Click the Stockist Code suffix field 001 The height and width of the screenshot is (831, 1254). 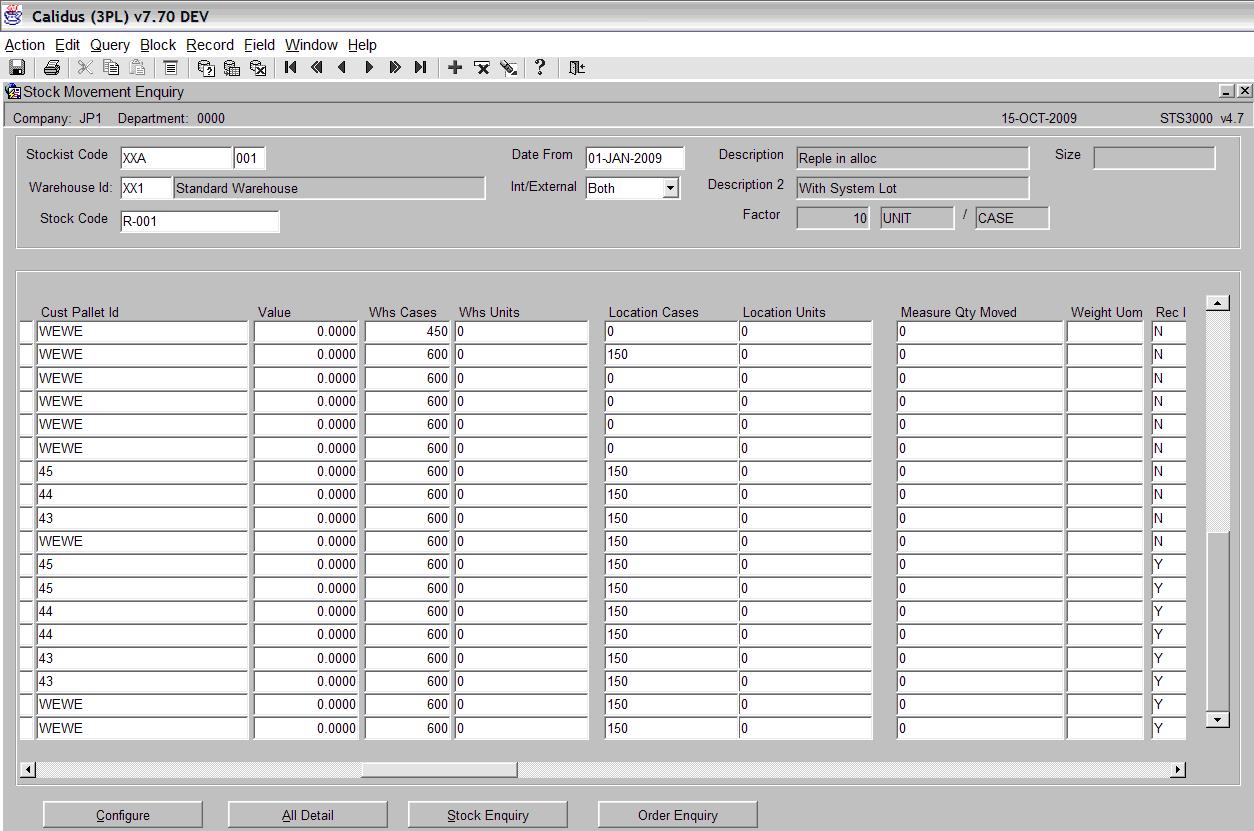tap(250, 158)
